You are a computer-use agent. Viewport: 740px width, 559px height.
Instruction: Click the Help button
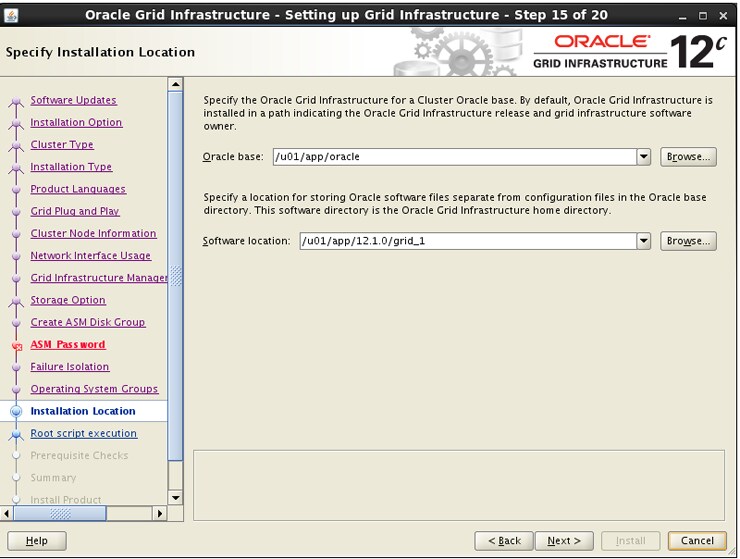[x=37, y=541]
